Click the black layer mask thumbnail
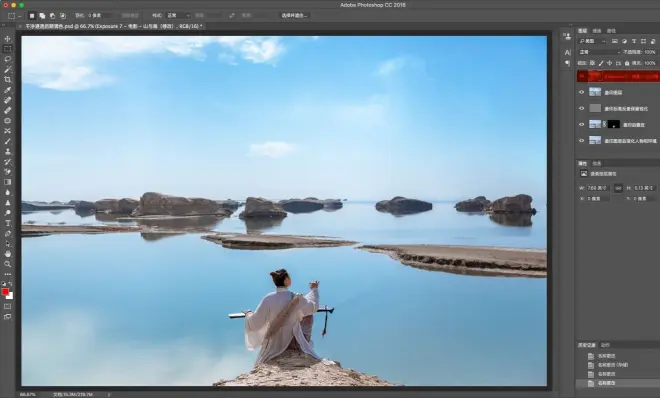Image resolution: width=660 pixels, height=398 pixels. (x=614, y=125)
